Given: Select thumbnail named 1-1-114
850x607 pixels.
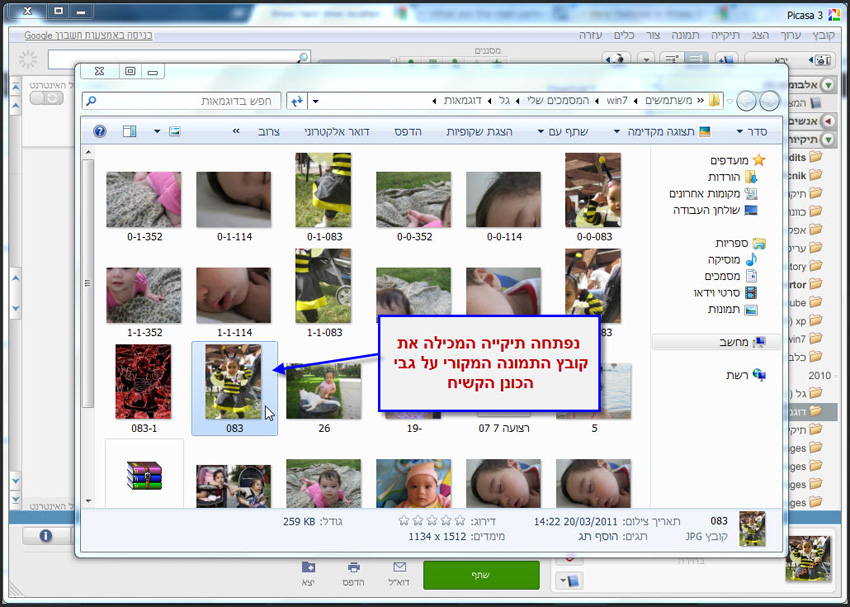Looking at the screenshot, I should 234,295.
